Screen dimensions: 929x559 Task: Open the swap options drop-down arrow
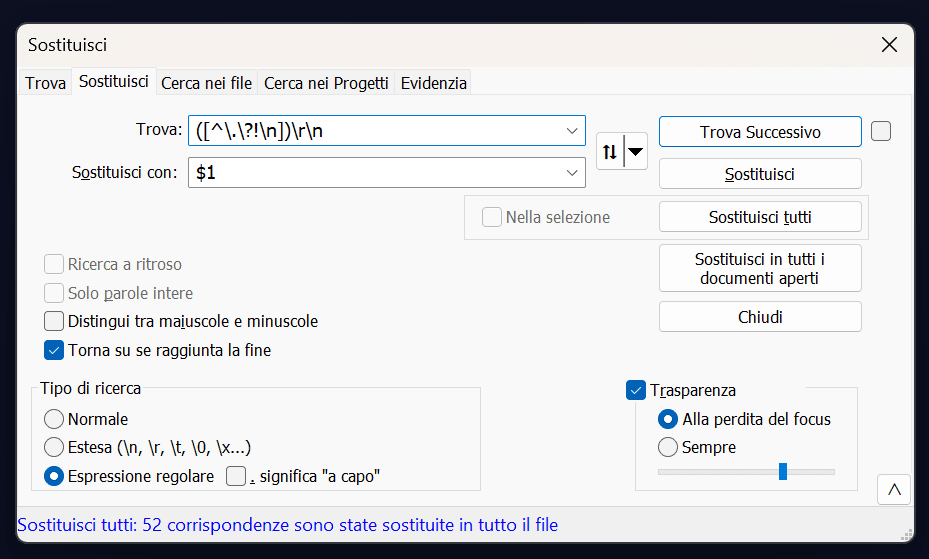[635, 152]
